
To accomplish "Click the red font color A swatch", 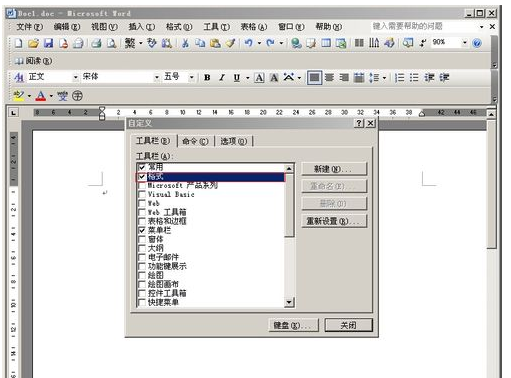I will click(41, 96).
